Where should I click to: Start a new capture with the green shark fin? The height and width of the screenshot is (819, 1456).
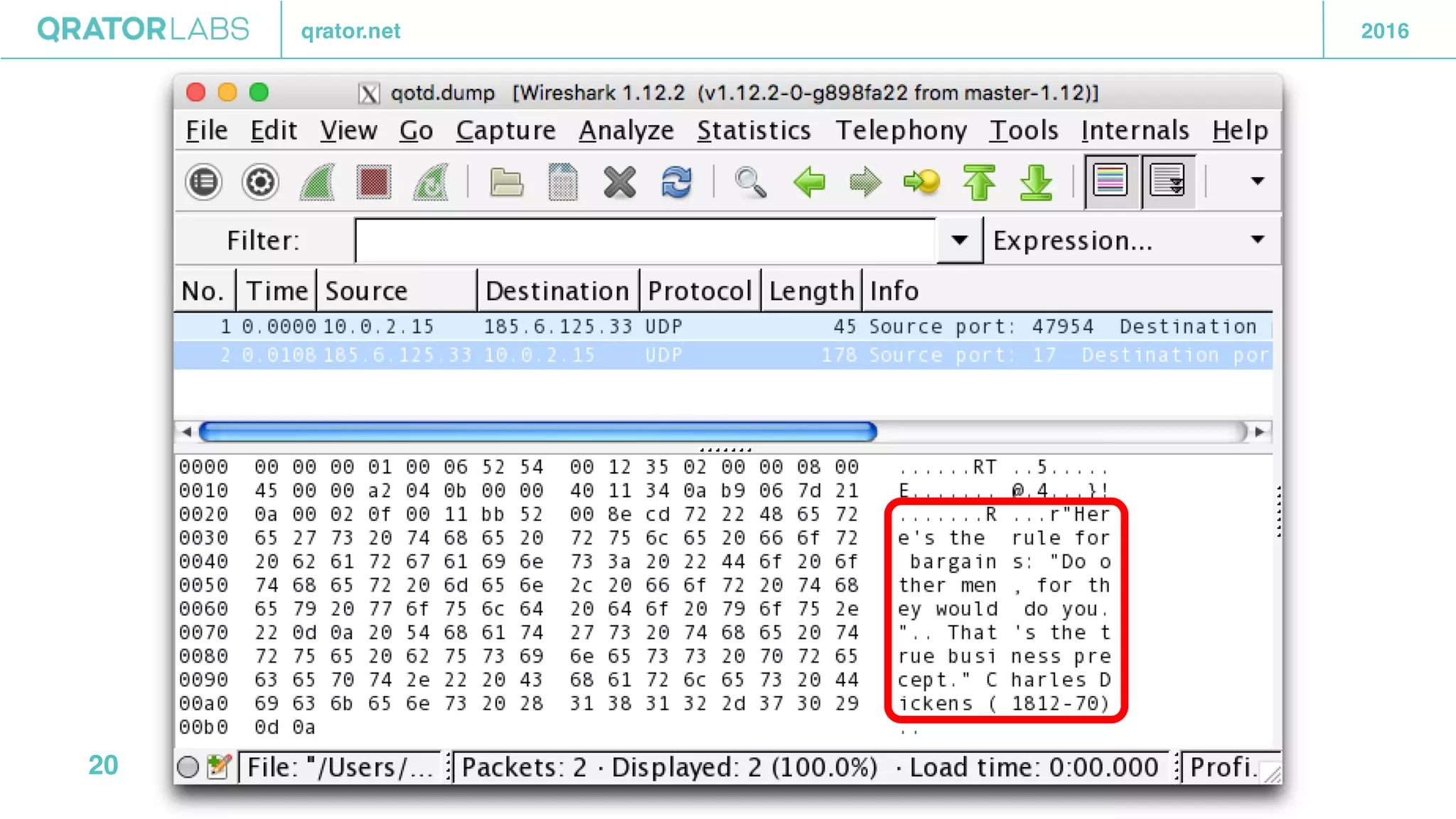tap(317, 182)
